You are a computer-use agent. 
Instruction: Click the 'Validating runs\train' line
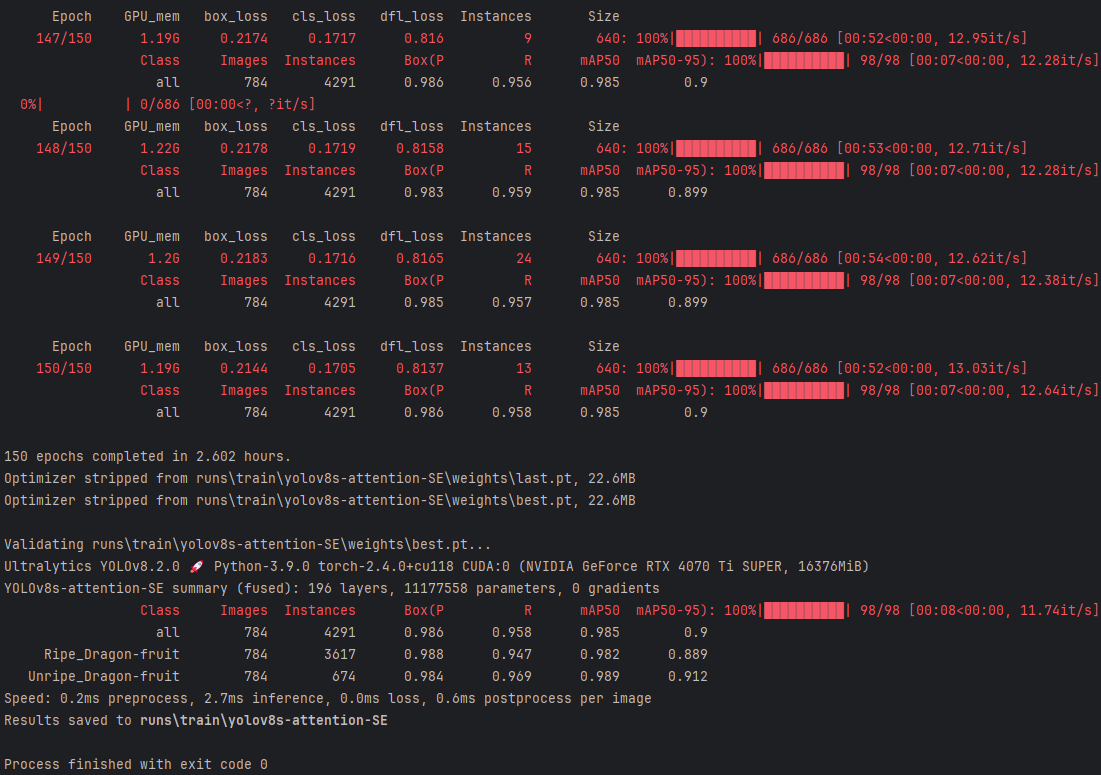tap(247, 545)
